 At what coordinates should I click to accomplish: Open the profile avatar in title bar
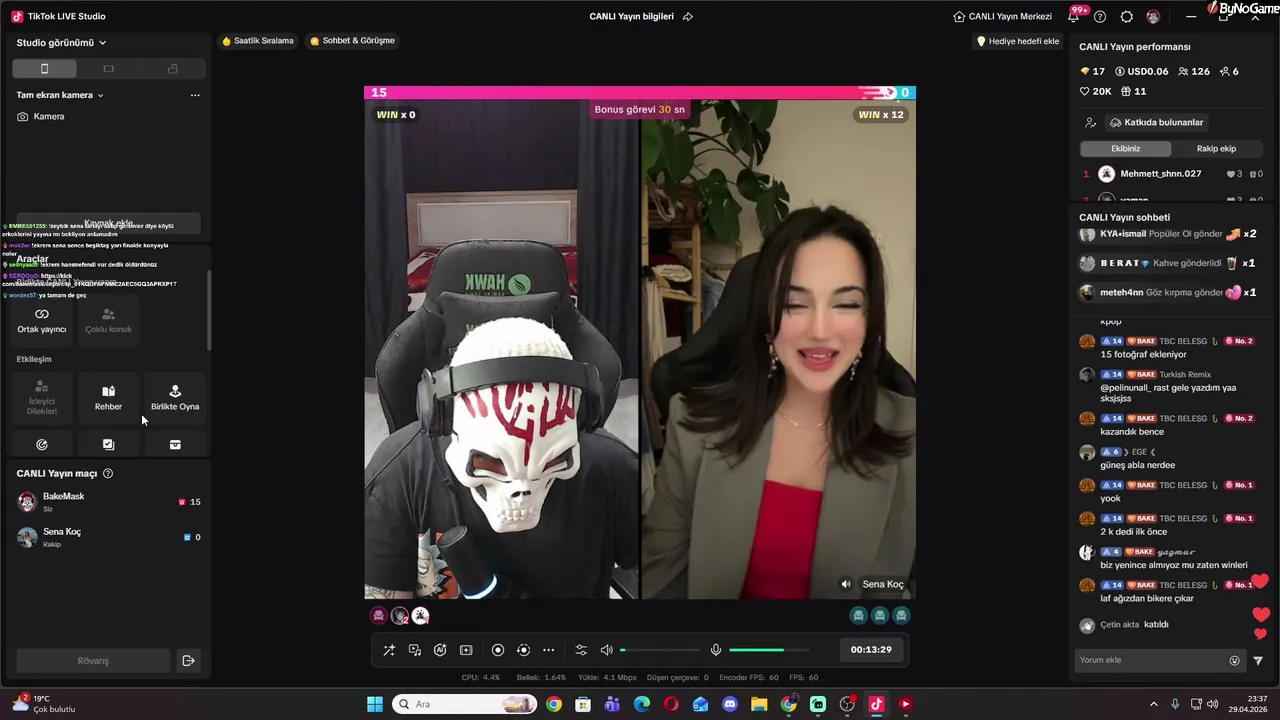[x=1153, y=17]
